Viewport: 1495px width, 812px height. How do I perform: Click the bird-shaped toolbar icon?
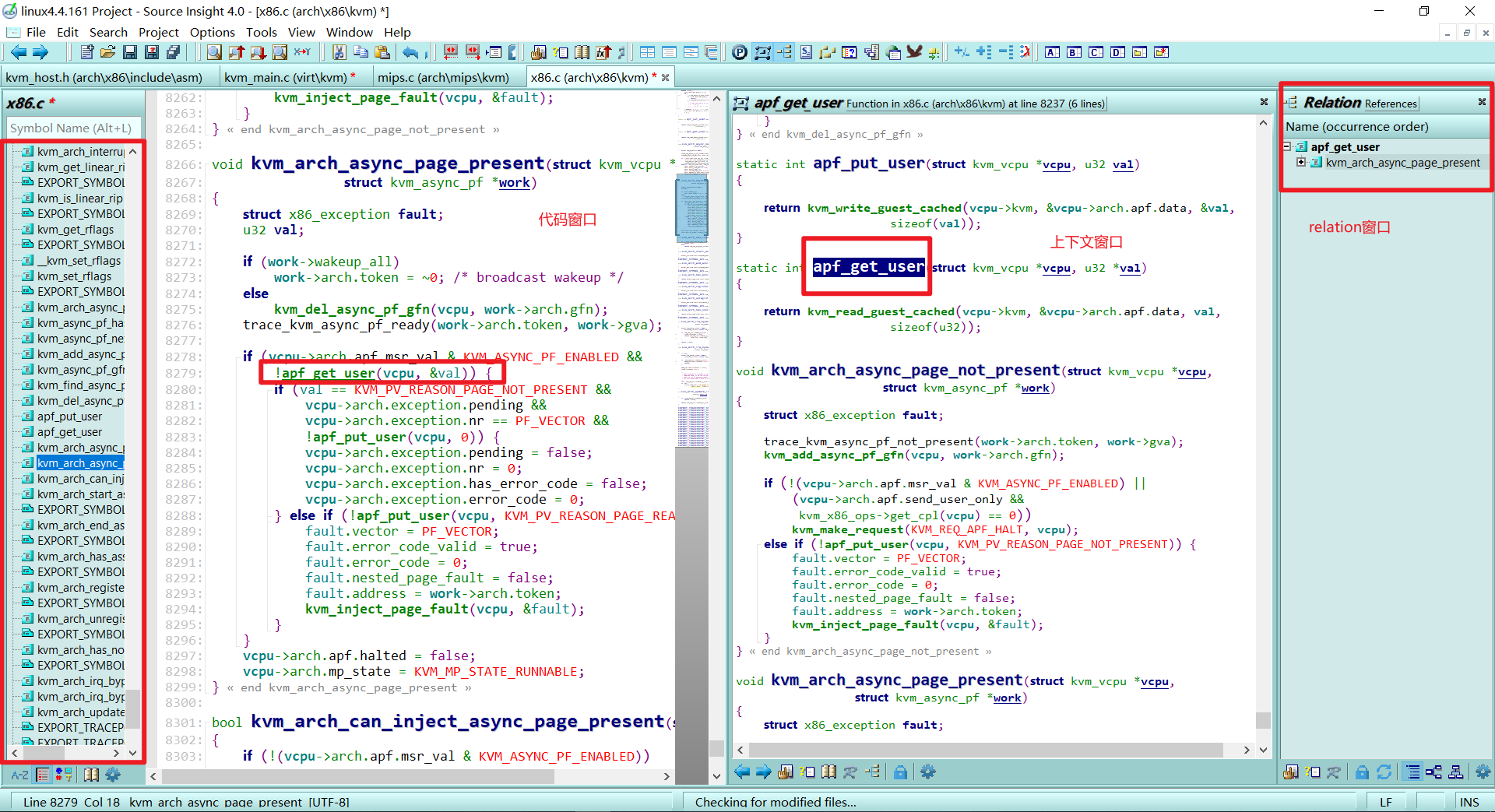[914, 52]
